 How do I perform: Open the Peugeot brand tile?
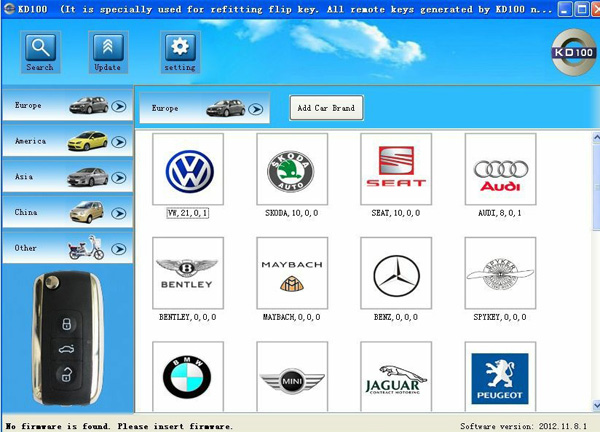point(501,377)
